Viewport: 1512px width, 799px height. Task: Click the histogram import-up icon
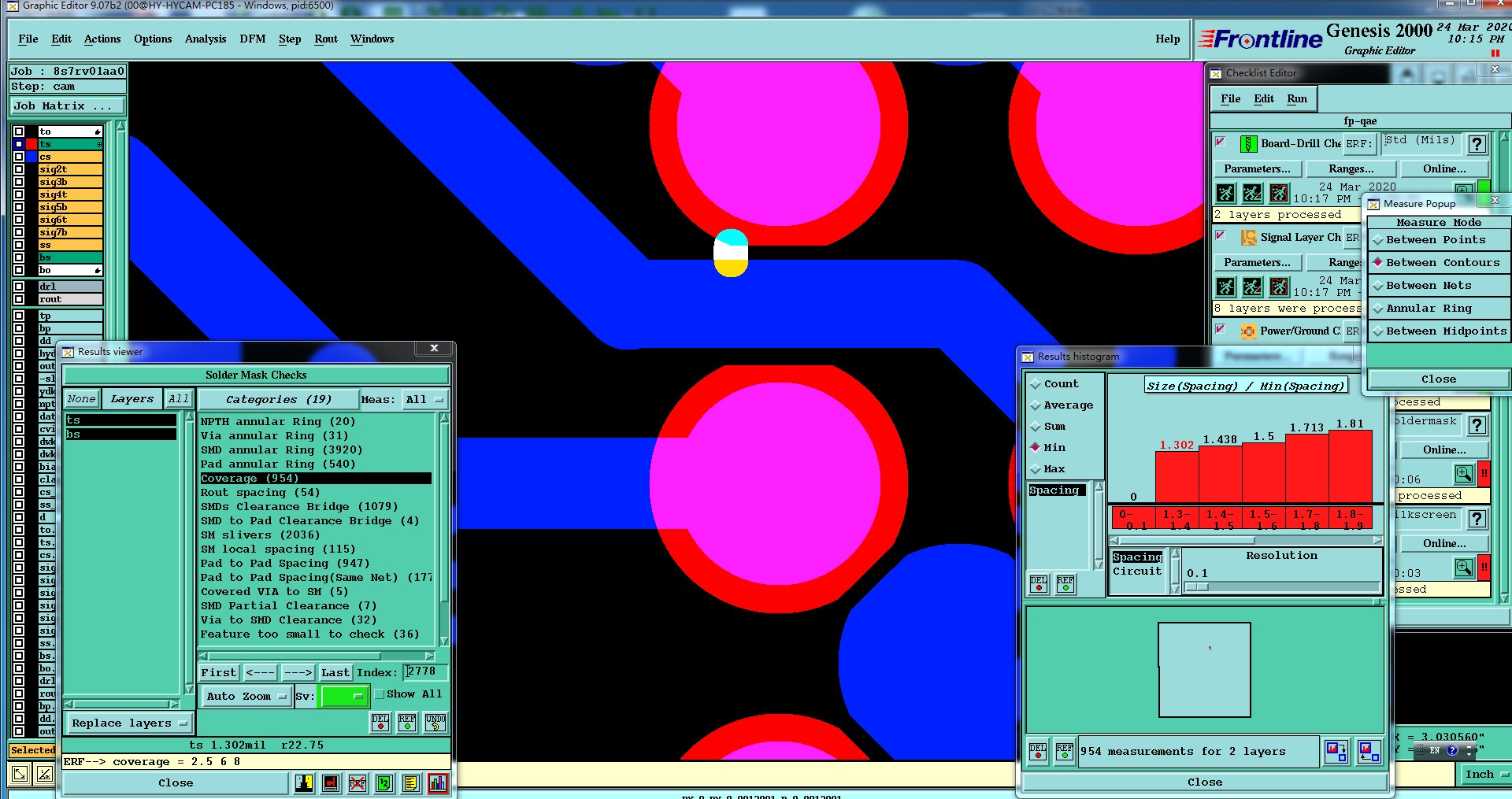coord(1369,751)
